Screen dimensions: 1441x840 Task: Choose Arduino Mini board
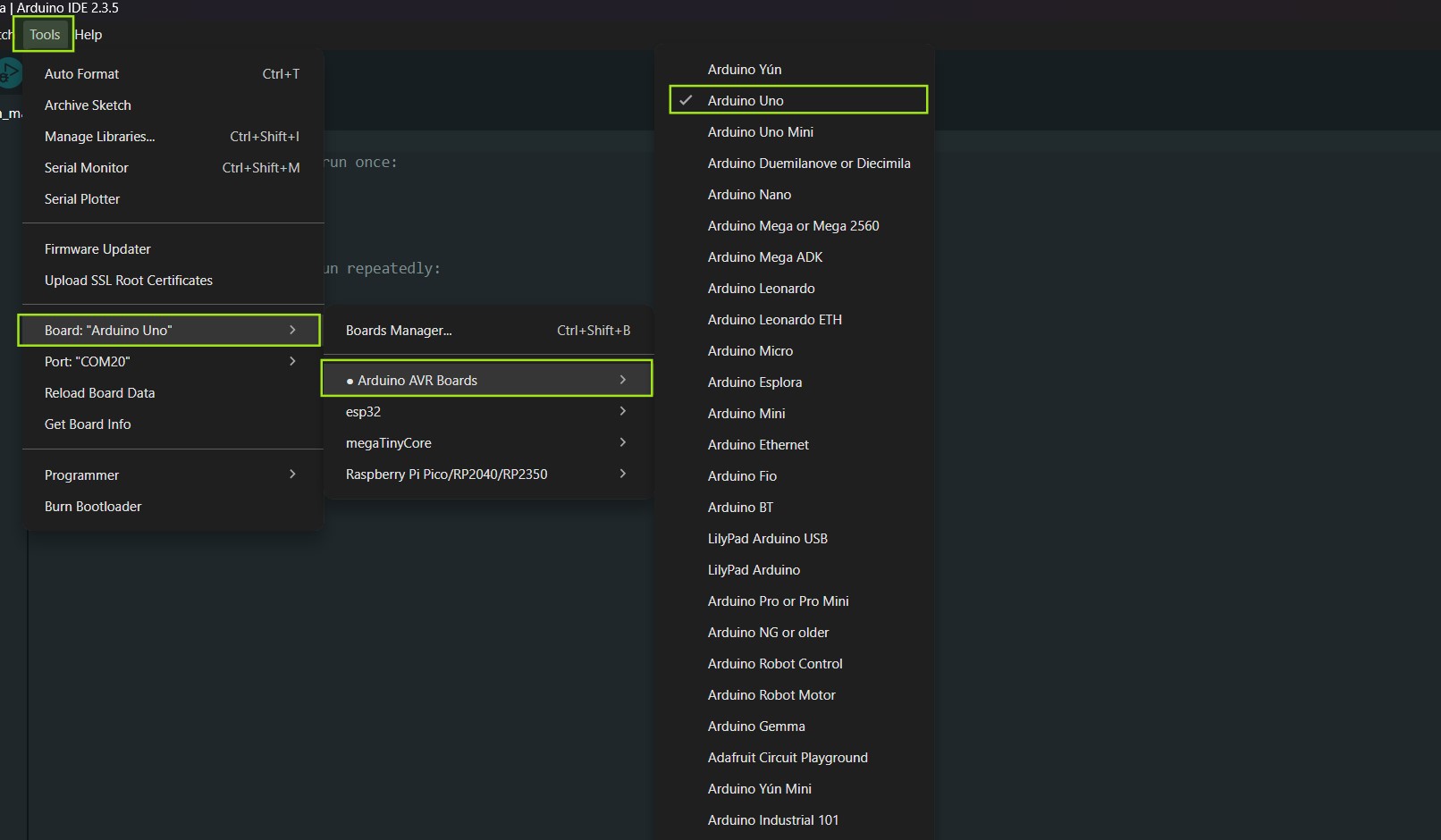click(x=795, y=414)
